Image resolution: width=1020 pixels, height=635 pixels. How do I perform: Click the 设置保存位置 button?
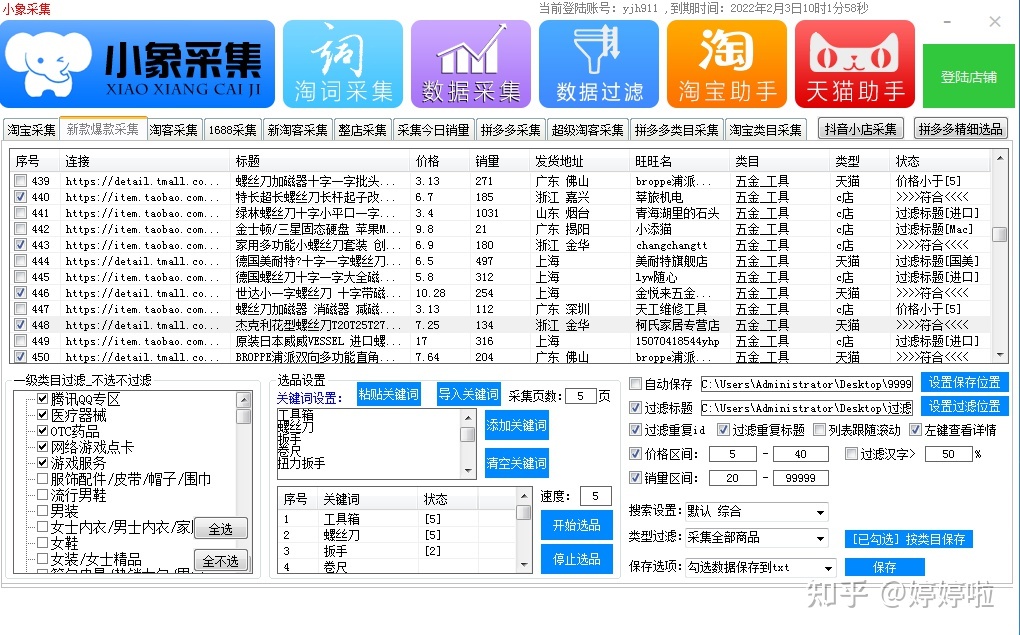[963, 383]
